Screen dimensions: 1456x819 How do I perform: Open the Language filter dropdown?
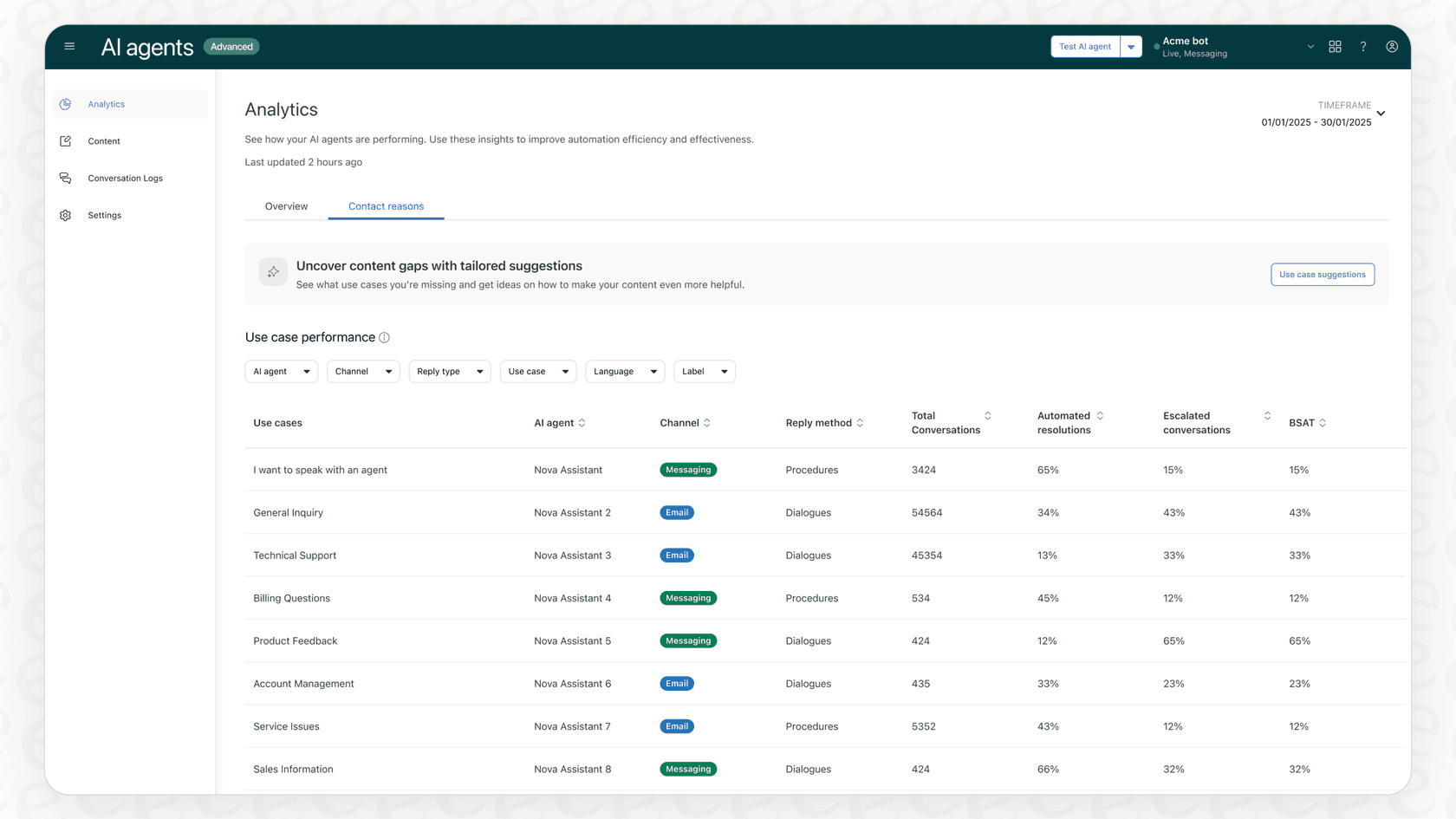point(624,371)
